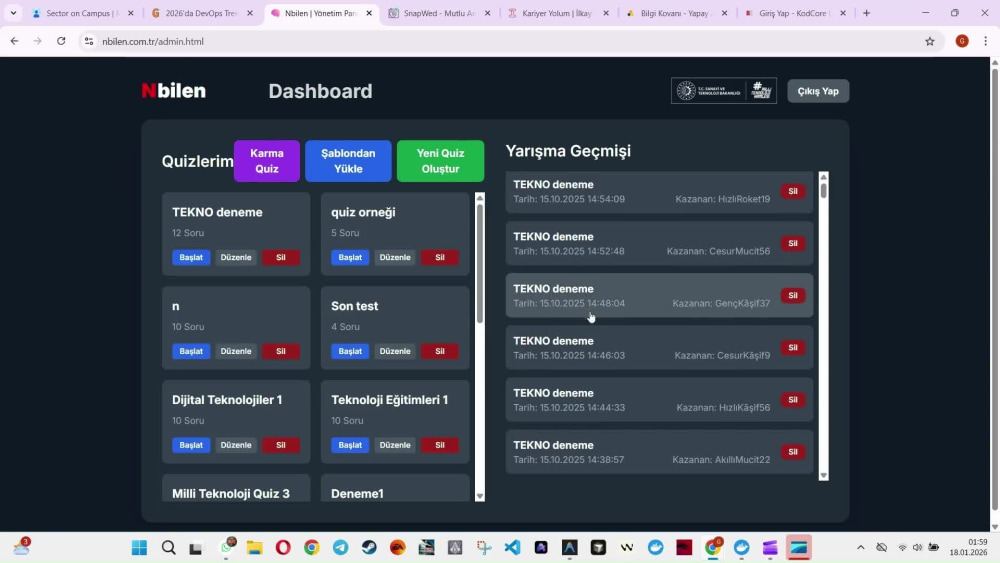Edit the Teknoloji Eğitimleri 1 quiz
Screen dimensions: 1000x563
(x=395, y=444)
